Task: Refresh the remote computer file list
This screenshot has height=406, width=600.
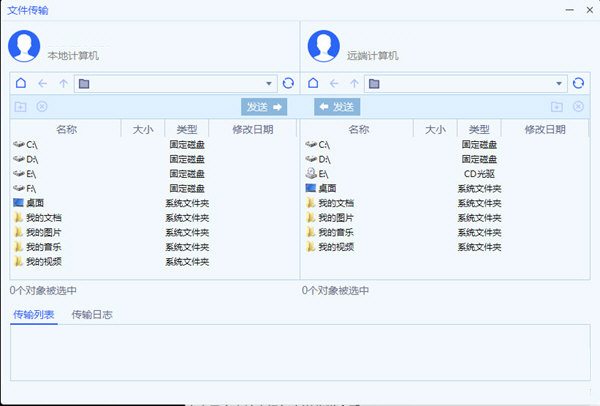Action: [579, 84]
